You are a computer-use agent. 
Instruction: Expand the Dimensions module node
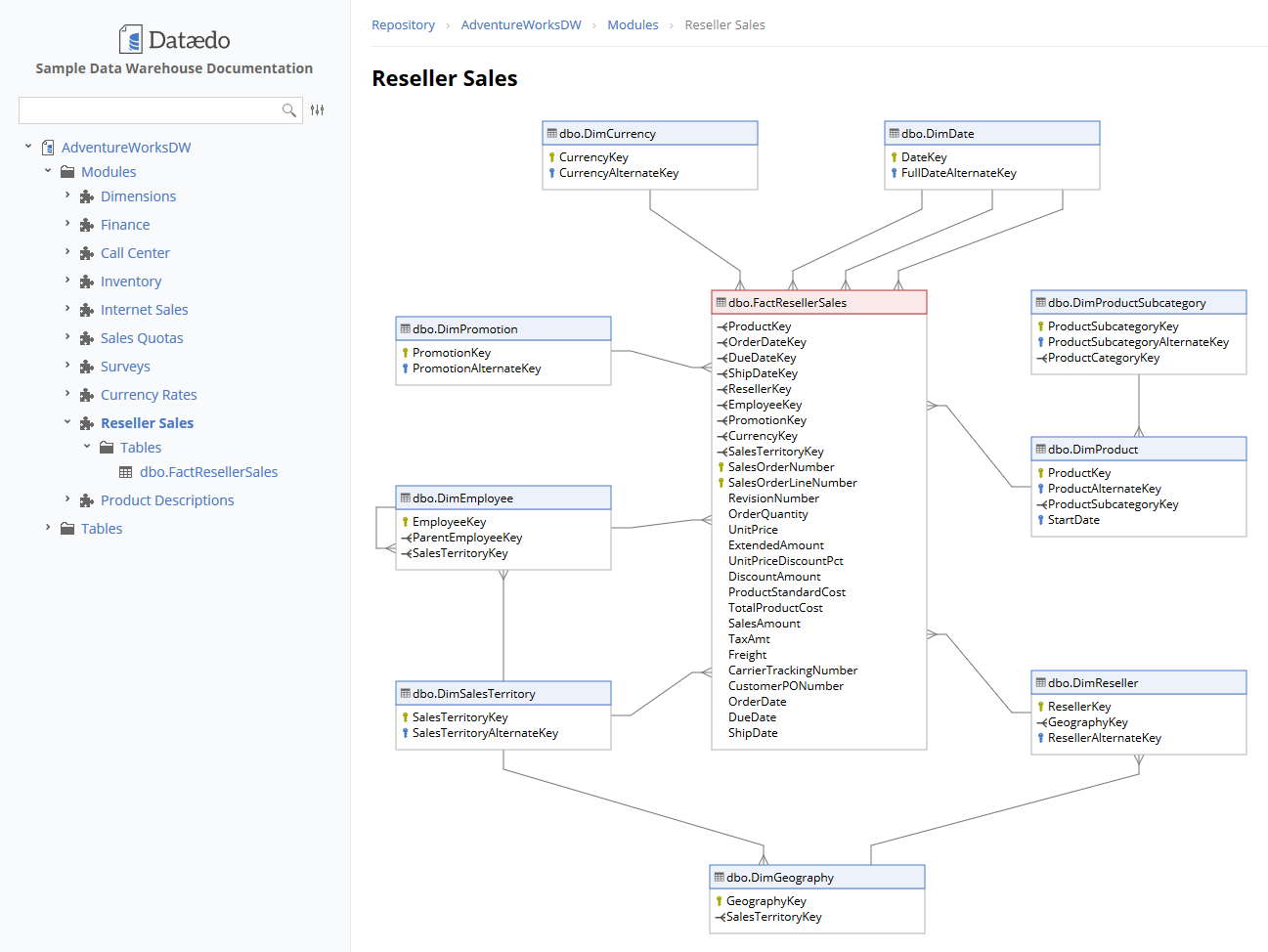pos(67,195)
